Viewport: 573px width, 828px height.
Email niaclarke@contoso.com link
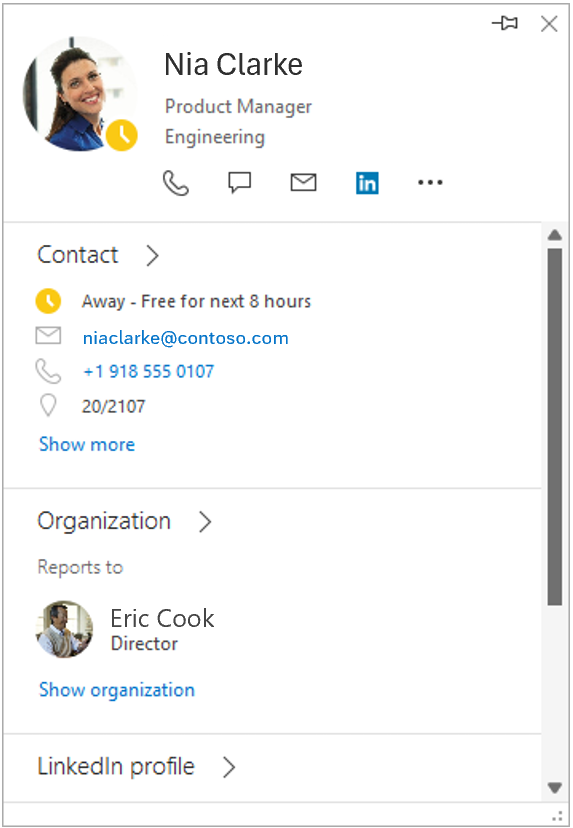click(185, 338)
